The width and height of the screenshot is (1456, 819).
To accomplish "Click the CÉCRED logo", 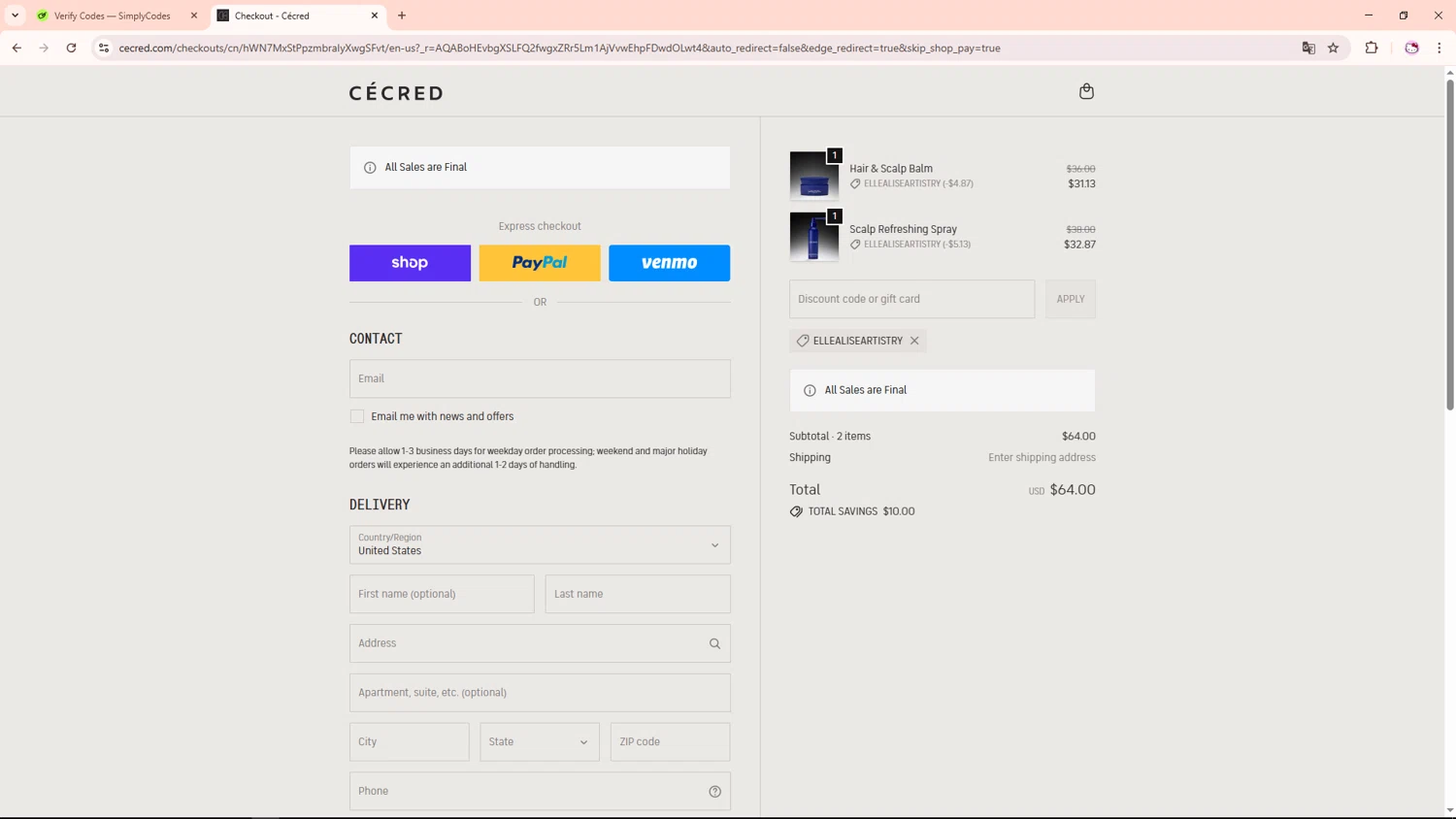I will click(x=396, y=93).
